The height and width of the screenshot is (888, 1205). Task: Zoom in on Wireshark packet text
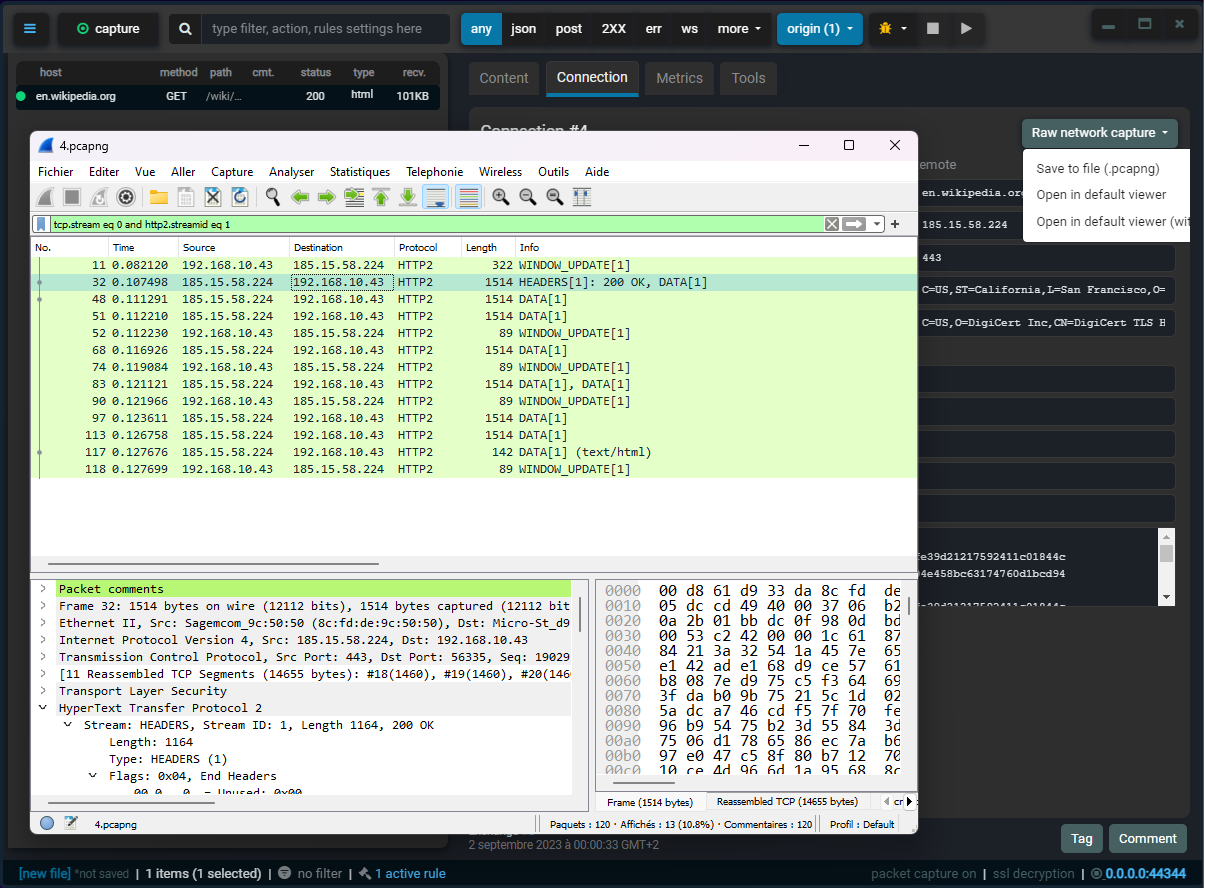501,197
